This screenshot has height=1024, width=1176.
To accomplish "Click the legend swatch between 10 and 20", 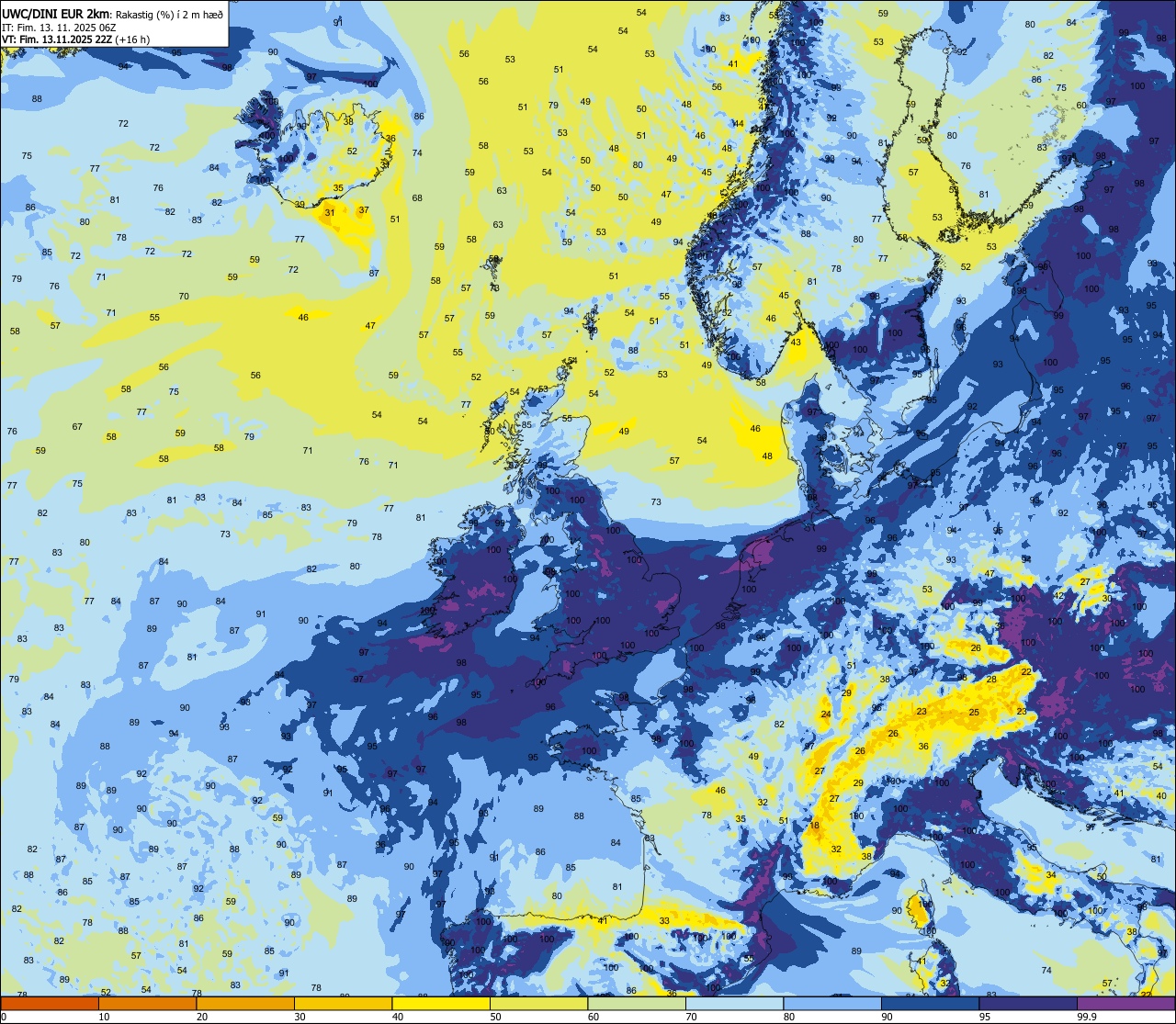I will click(x=147, y=1003).
